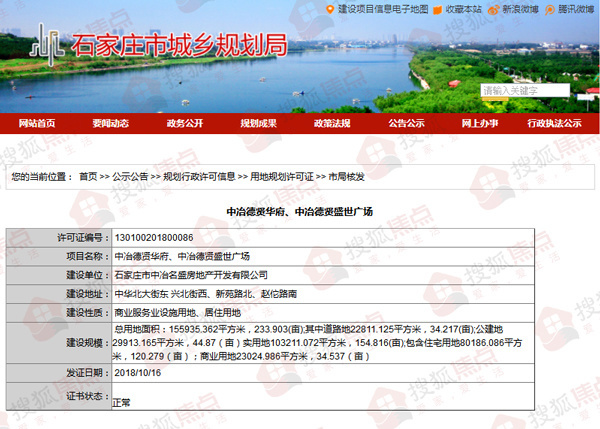This screenshot has width=600, height=429.
Task: Click 首页 in the breadcrumb path
Action: [x=89, y=176]
